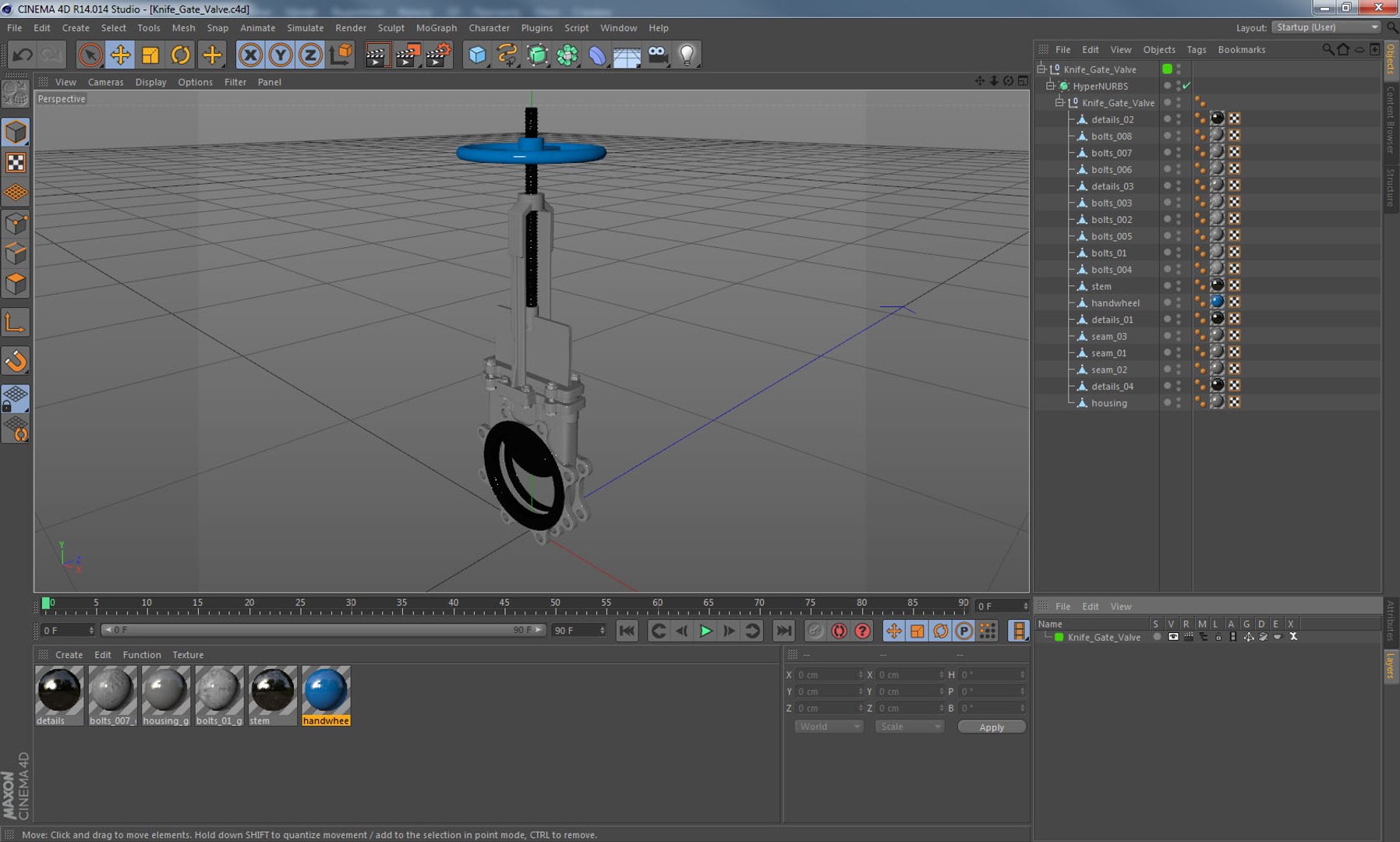Enable the Axis tool
The image size is (1400, 842).
[16, 323]
